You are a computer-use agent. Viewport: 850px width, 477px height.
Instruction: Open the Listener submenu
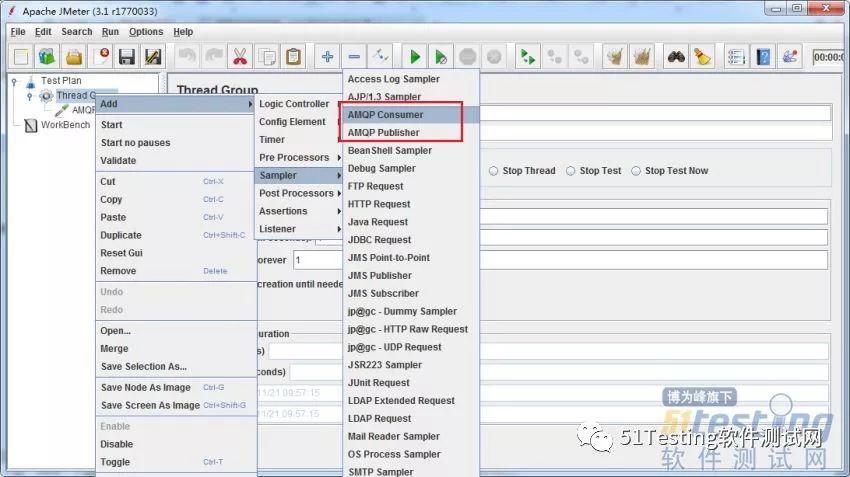299,229
